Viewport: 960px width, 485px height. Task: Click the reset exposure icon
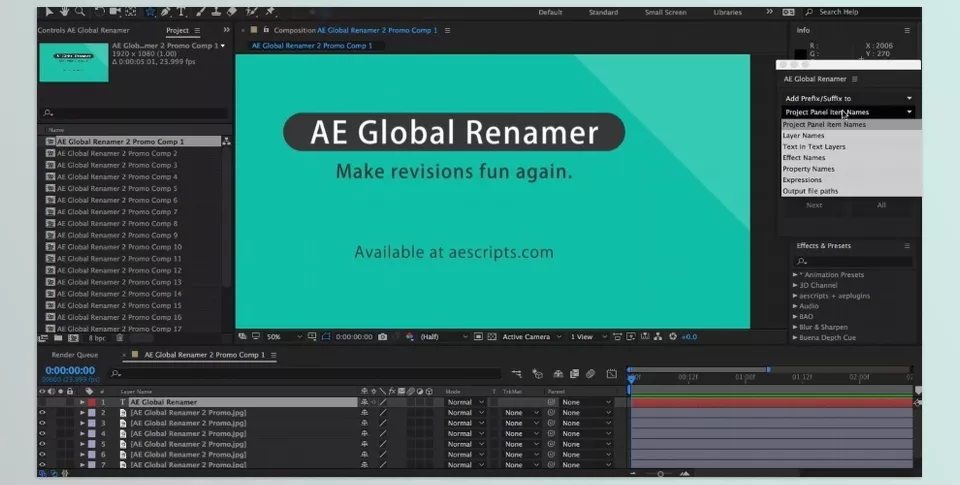[x=673, y=337]
